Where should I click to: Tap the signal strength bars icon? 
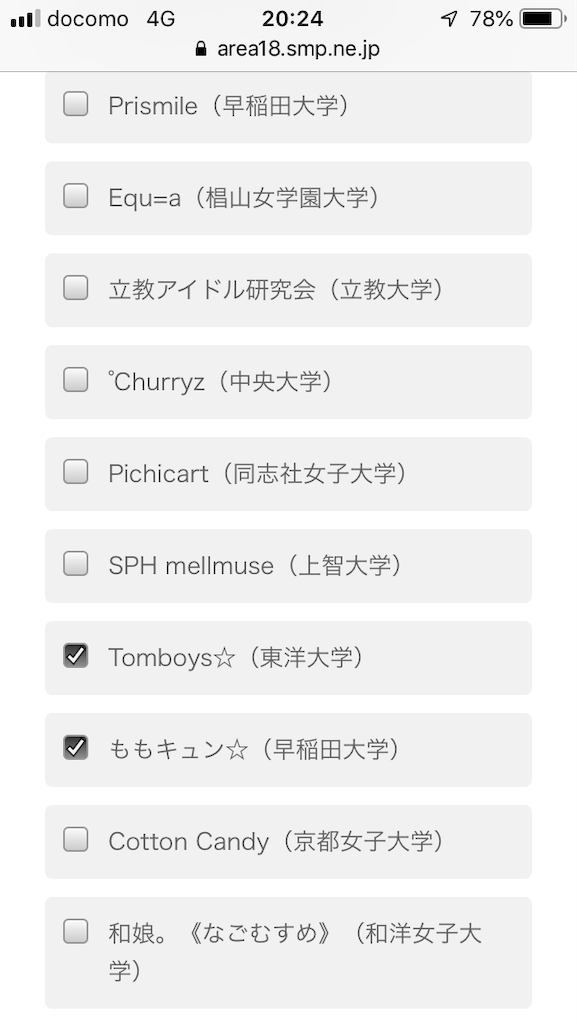25,19
